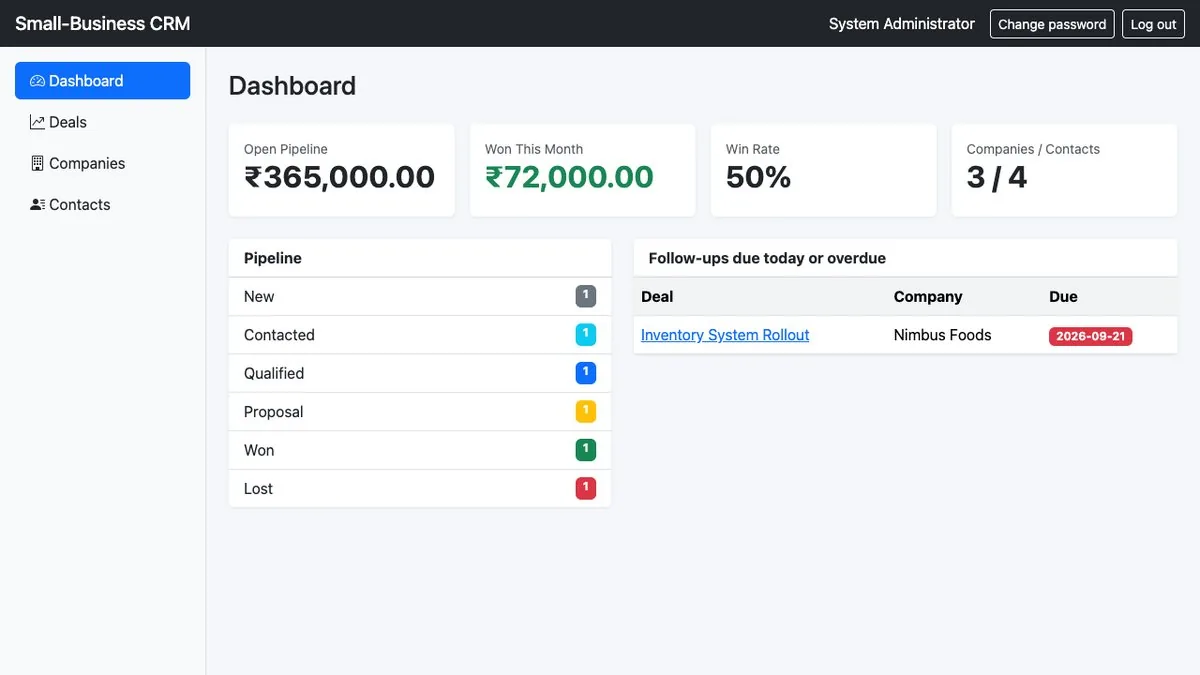Click the Follow-ups due today or overdue header

coord(905,258)
